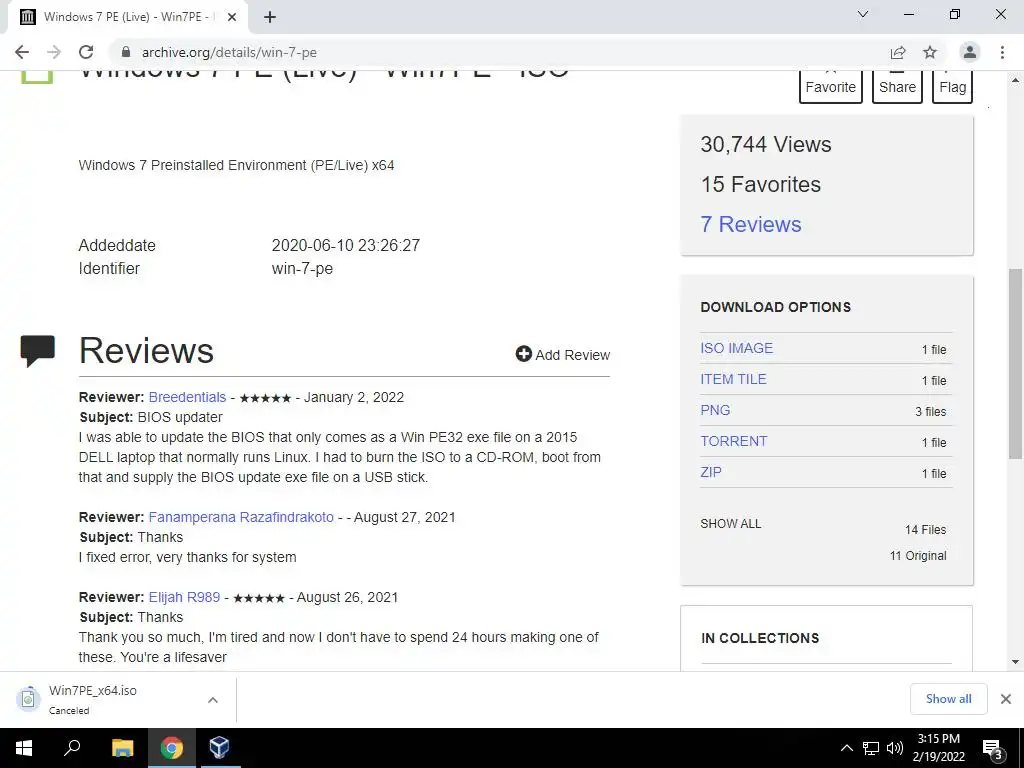Click the padlock site info icon
Image resolution: width=1024 pixels, height=768 pixels.
(126, 52)
